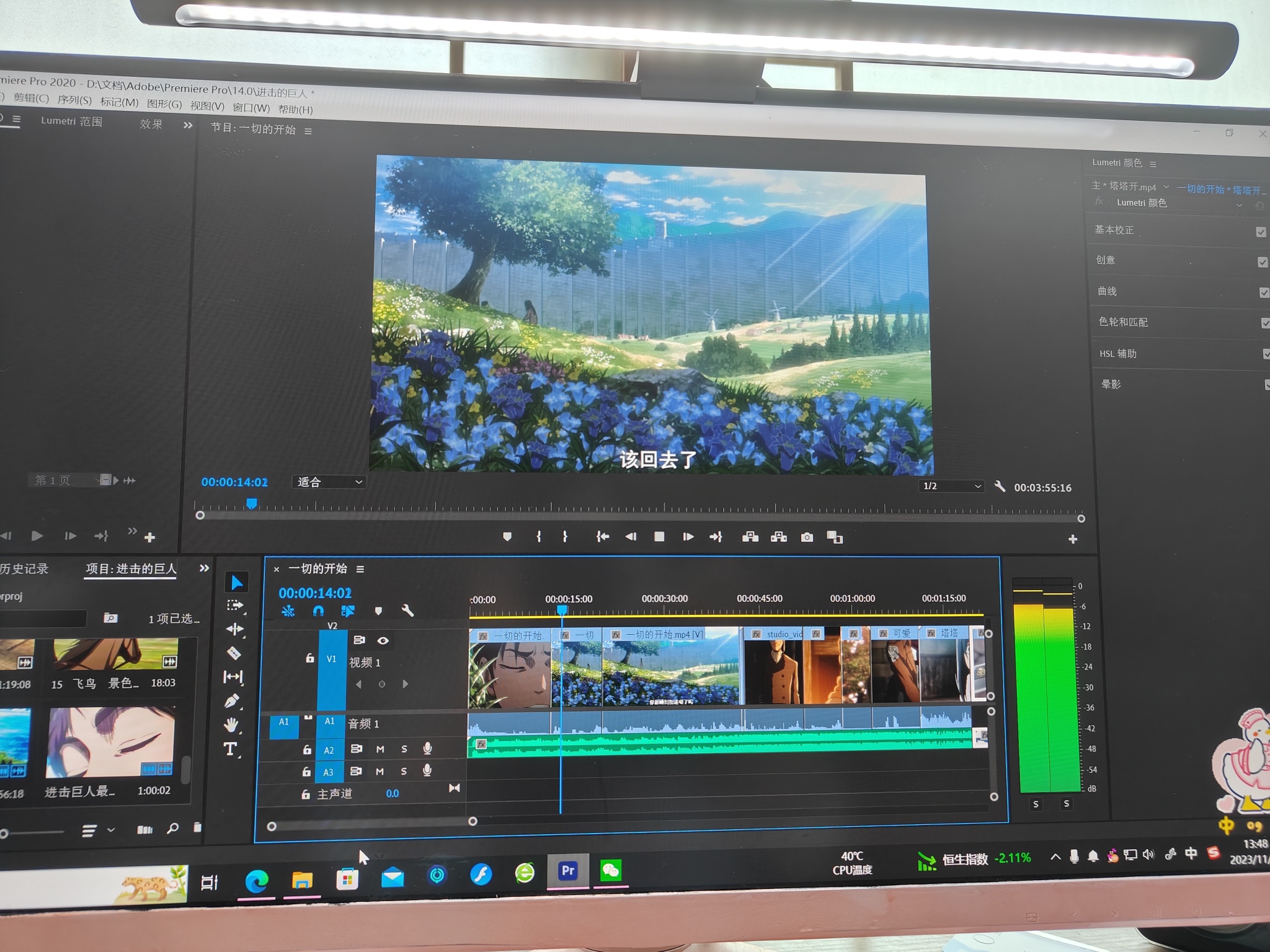Viewport: 1270px width, 952px height.
Task: Toggle 曲线 section checkbox
Action: pos(1264,293)
